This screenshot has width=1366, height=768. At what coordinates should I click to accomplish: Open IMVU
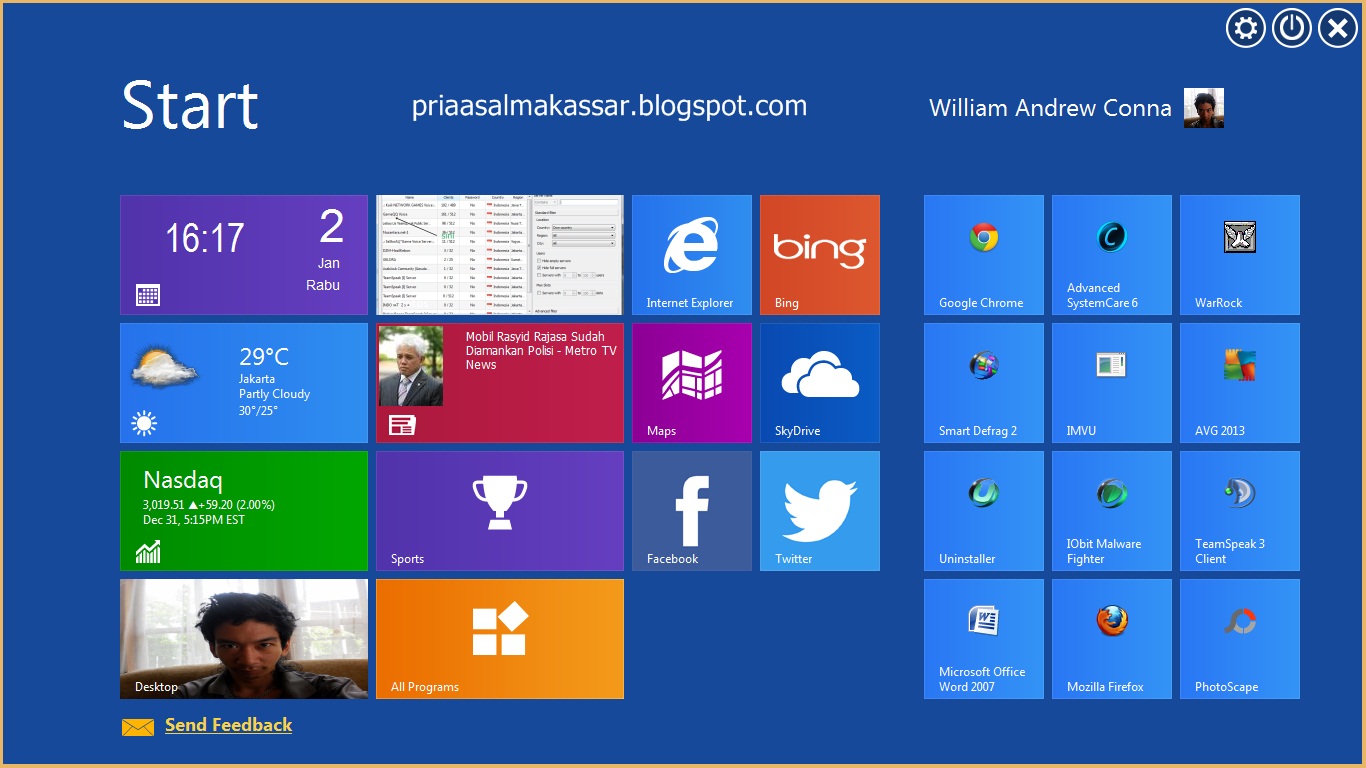point(1111,383)
